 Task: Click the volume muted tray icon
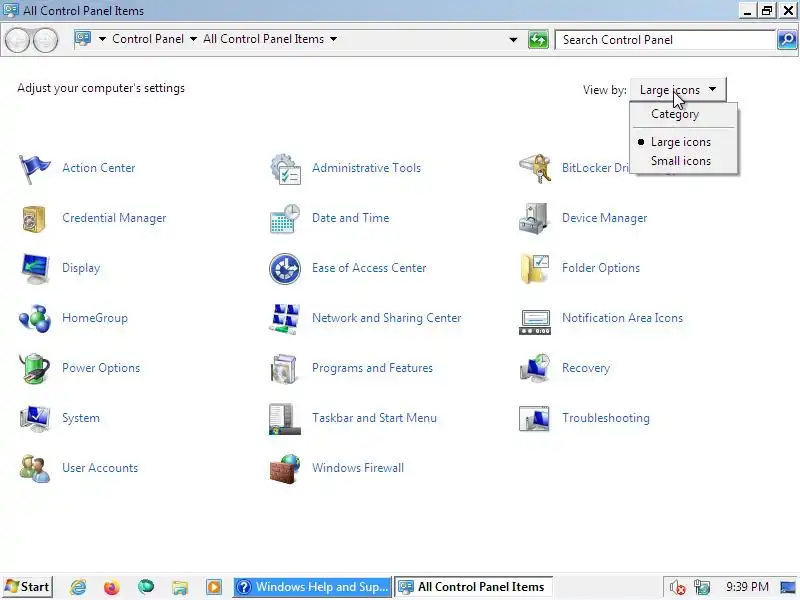pyautogui.click(x=677, y=587)
